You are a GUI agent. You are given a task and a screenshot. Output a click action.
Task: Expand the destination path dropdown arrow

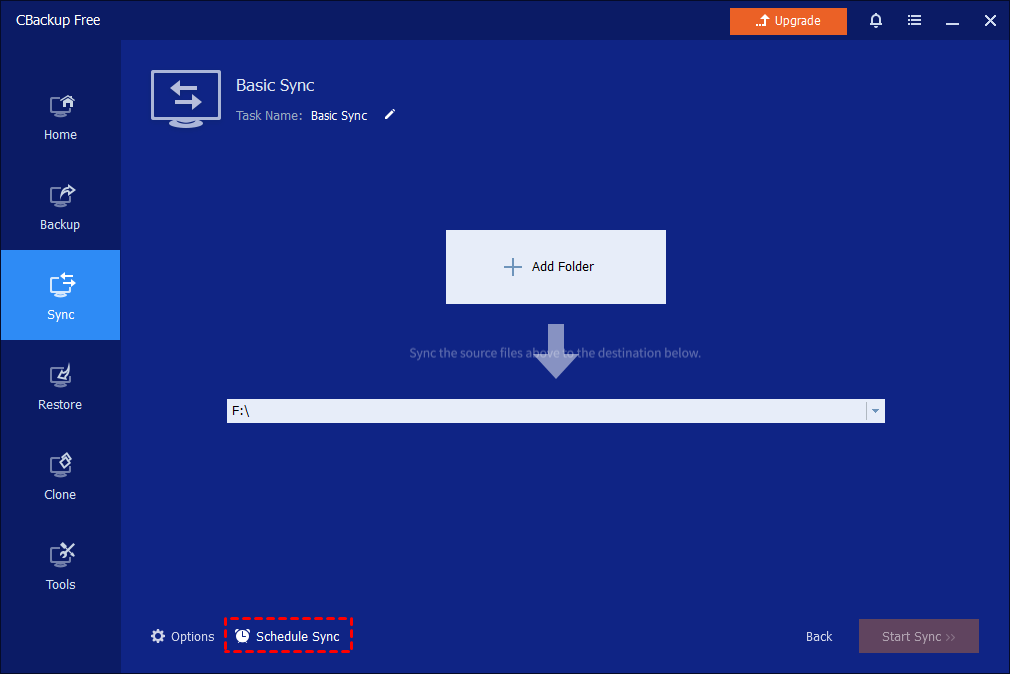pos(875,411)
